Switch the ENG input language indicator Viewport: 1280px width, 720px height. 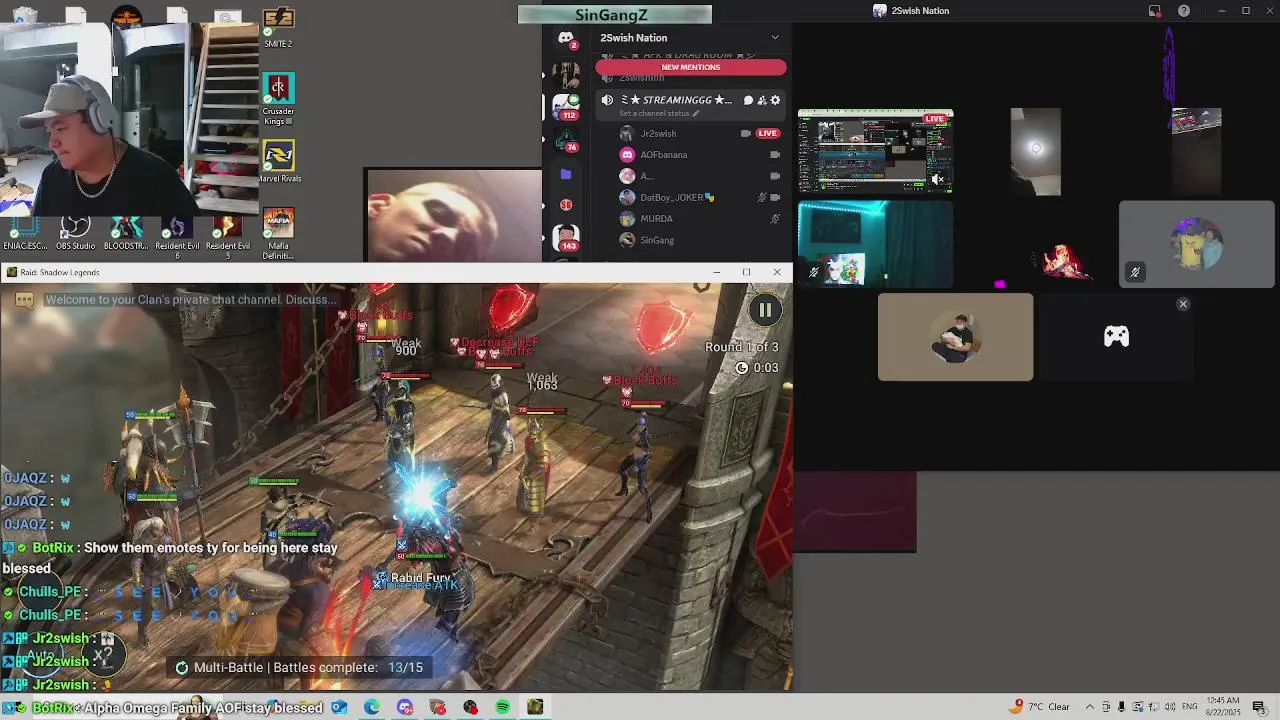pyautogui.click(x=1189, y=707)
